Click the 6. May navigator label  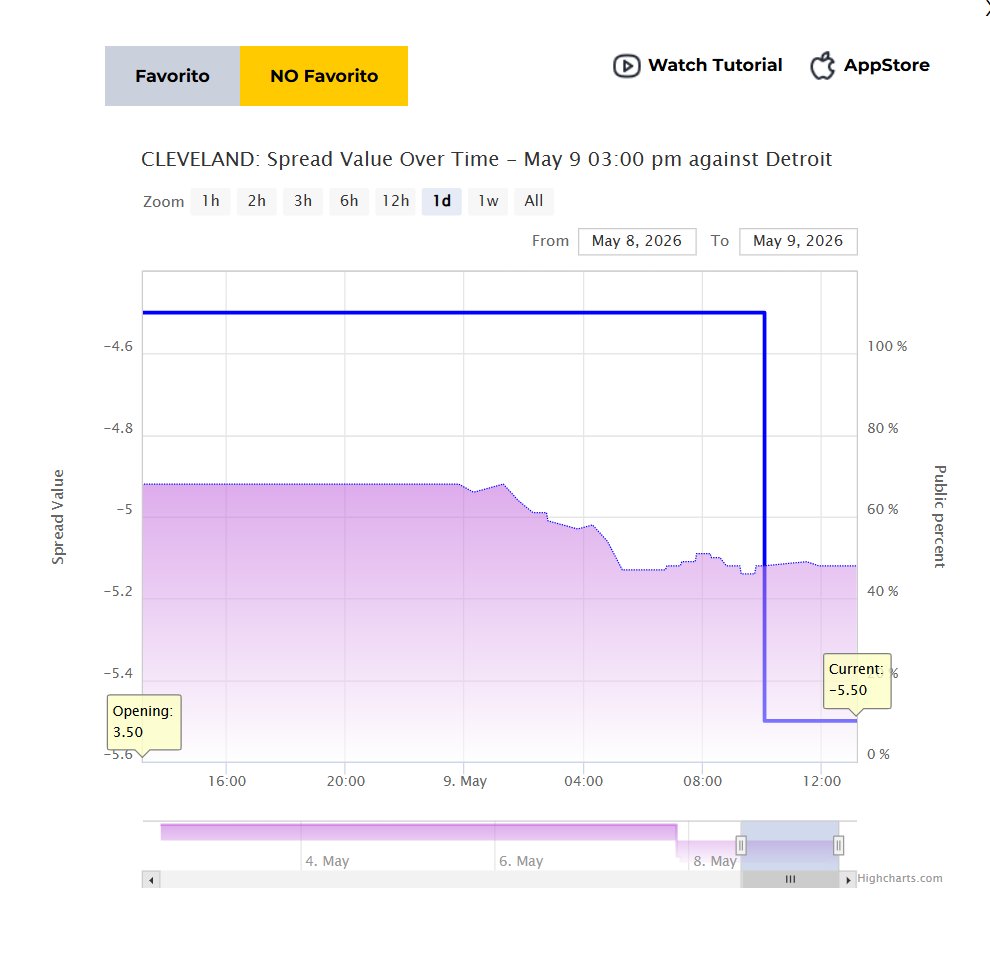coord(521,861)
